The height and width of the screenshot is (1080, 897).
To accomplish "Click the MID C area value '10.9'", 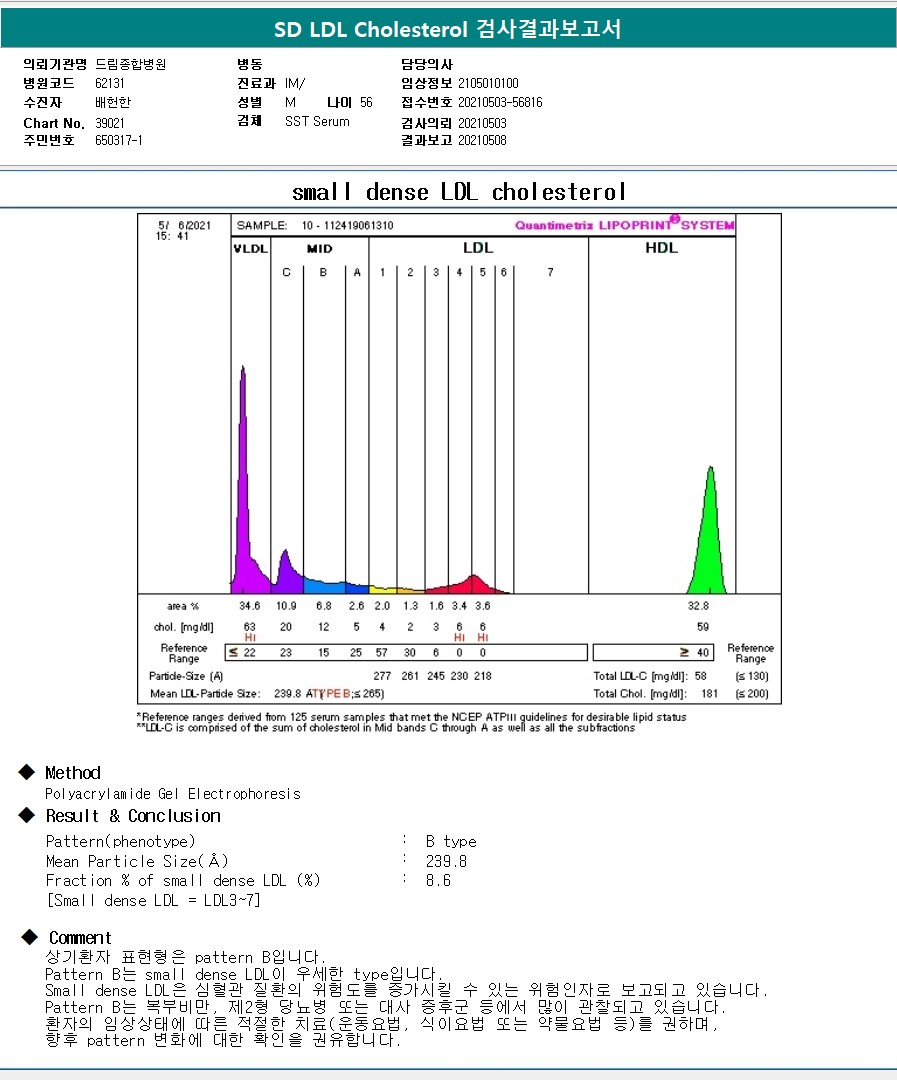I will pos(286,606).
